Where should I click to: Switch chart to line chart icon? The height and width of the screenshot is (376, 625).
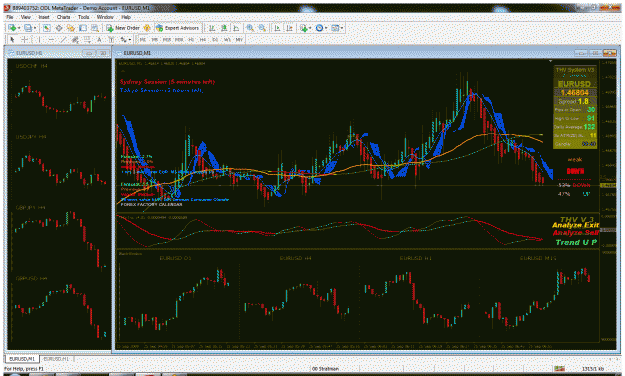pos(236,28)
